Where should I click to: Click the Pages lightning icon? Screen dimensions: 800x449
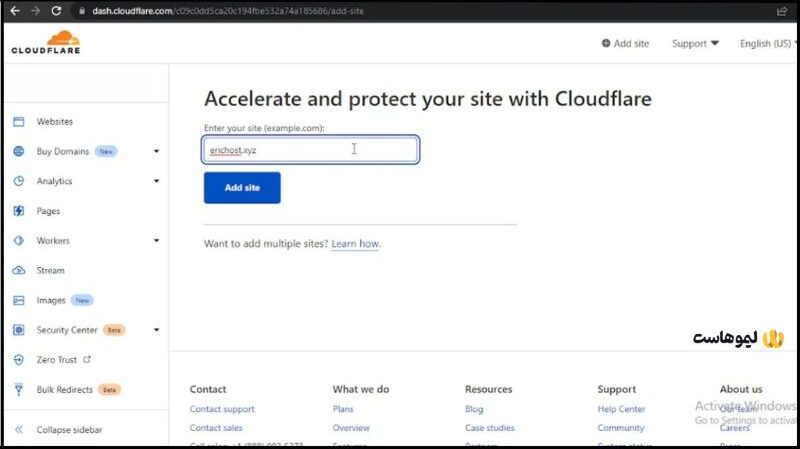point(19,211)
